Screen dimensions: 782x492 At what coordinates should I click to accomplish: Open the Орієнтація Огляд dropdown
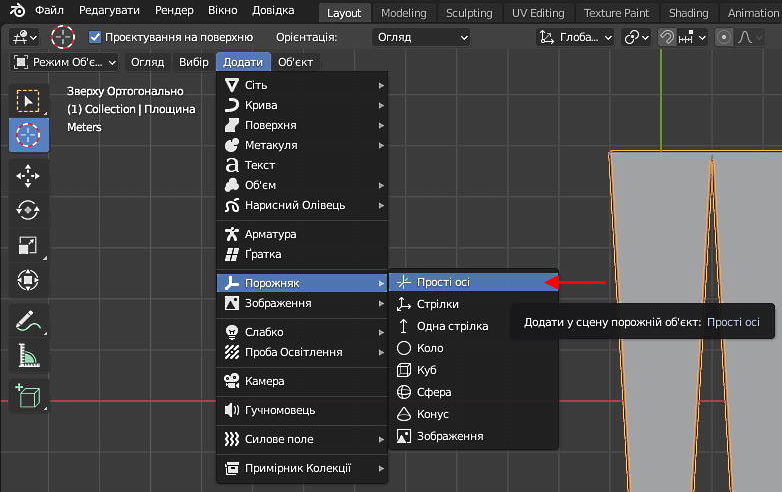coord(421,37)
